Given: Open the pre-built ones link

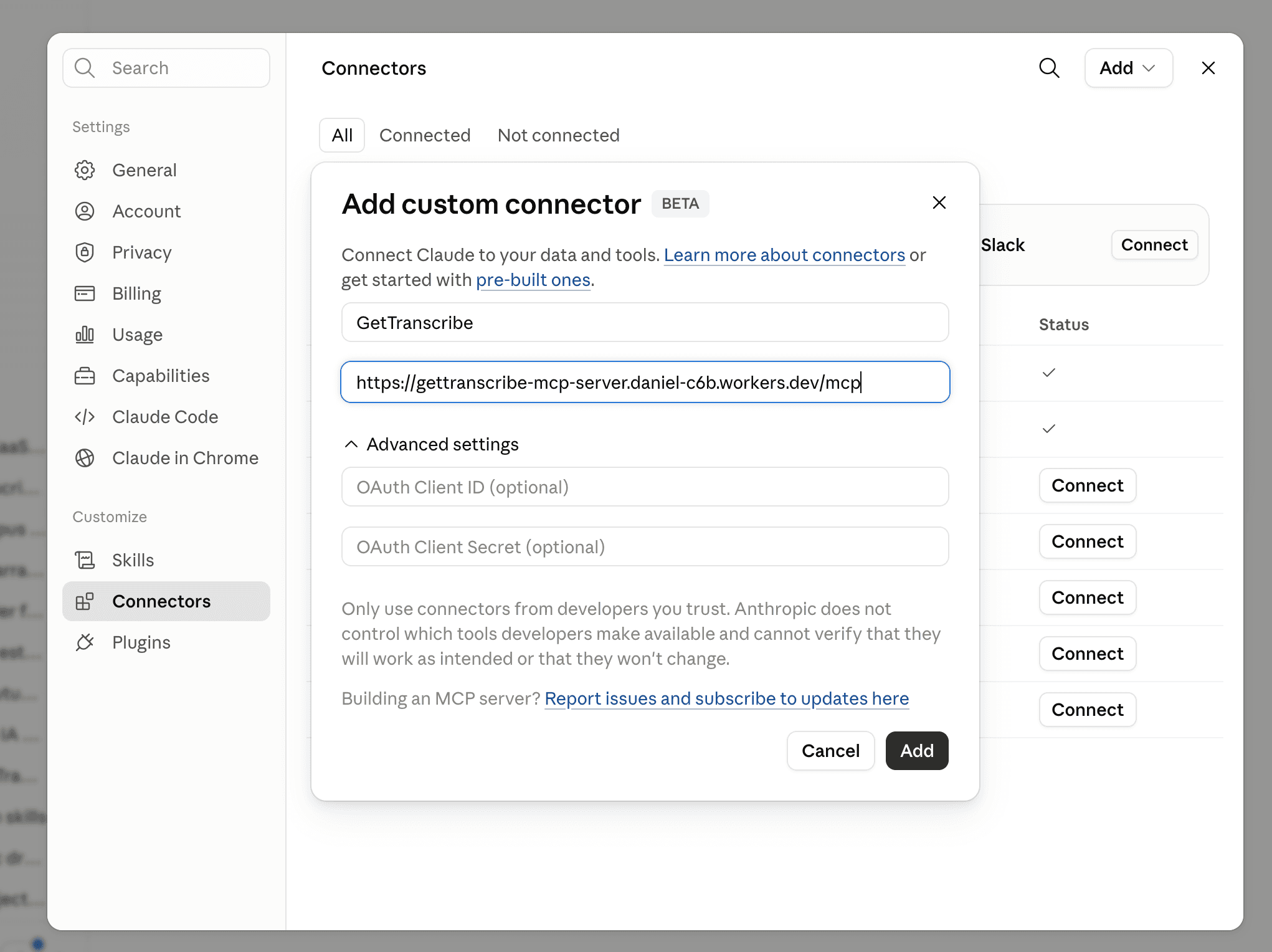Looking at the screenshot, I should [533, 280].
